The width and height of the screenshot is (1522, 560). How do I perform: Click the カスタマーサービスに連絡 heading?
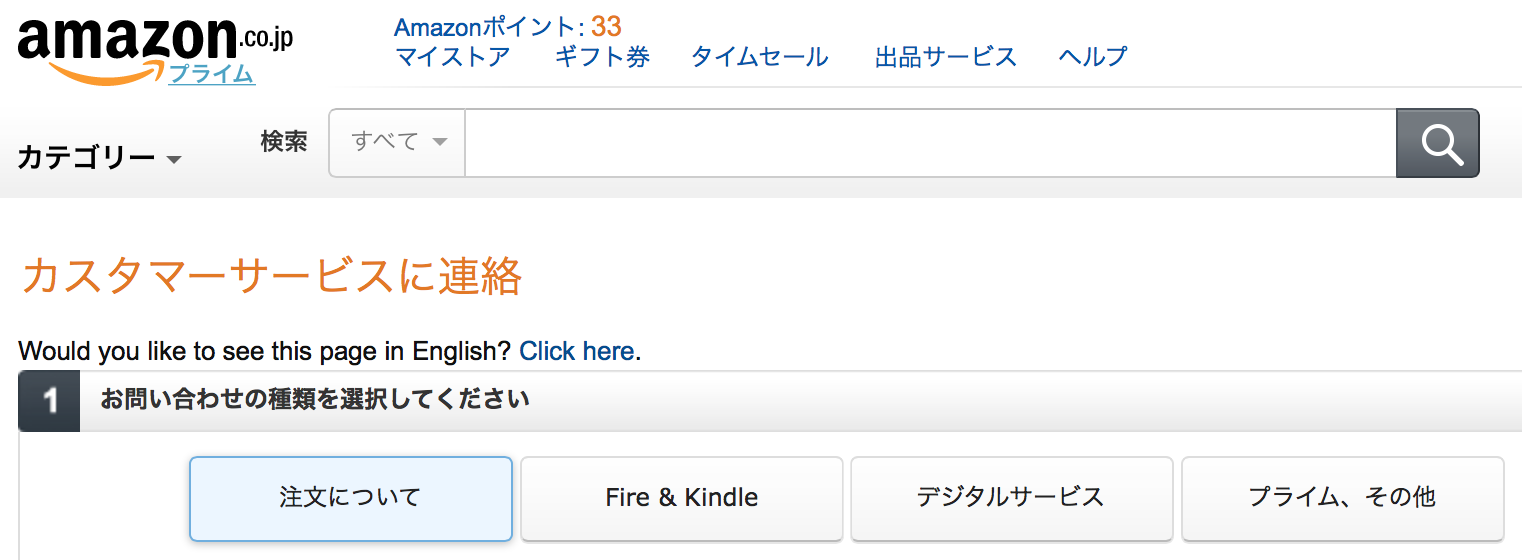[271, 276]
